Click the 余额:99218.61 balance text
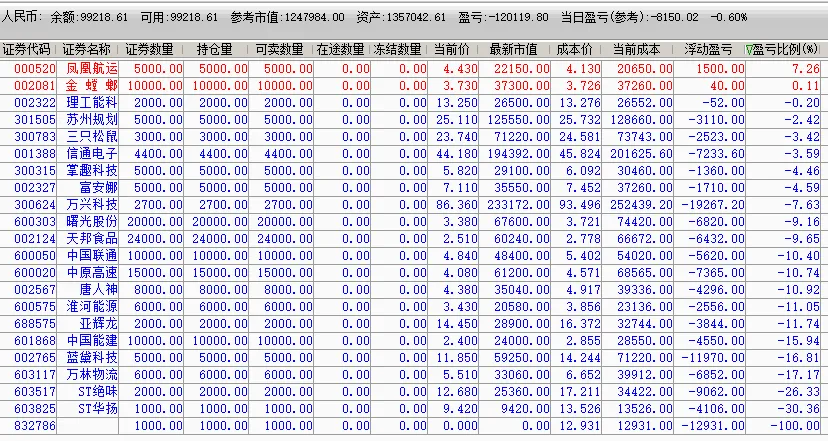This screenshot has height=441, width=828. (x=89, y=17)
